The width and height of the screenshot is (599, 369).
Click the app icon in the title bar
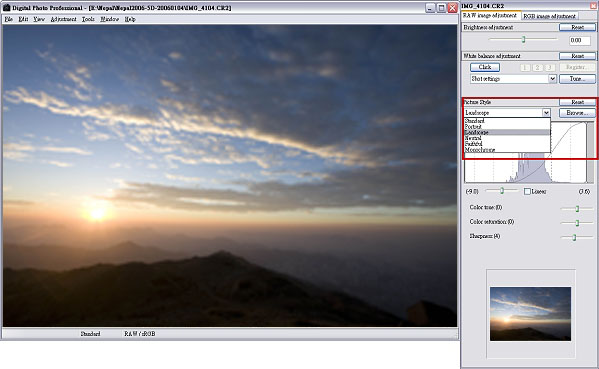[6, 8]
